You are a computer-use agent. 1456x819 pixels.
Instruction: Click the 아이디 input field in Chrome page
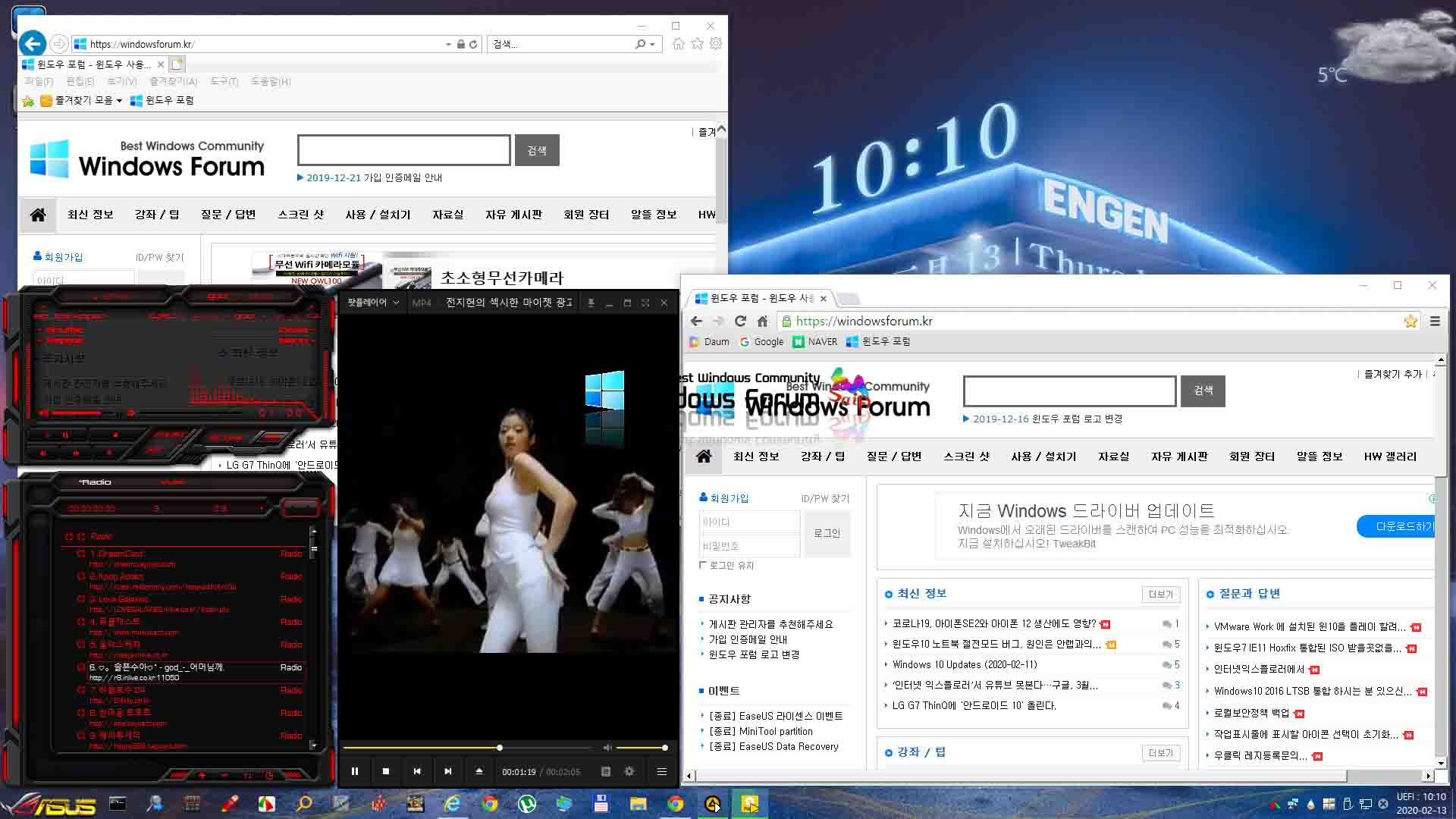749,522
